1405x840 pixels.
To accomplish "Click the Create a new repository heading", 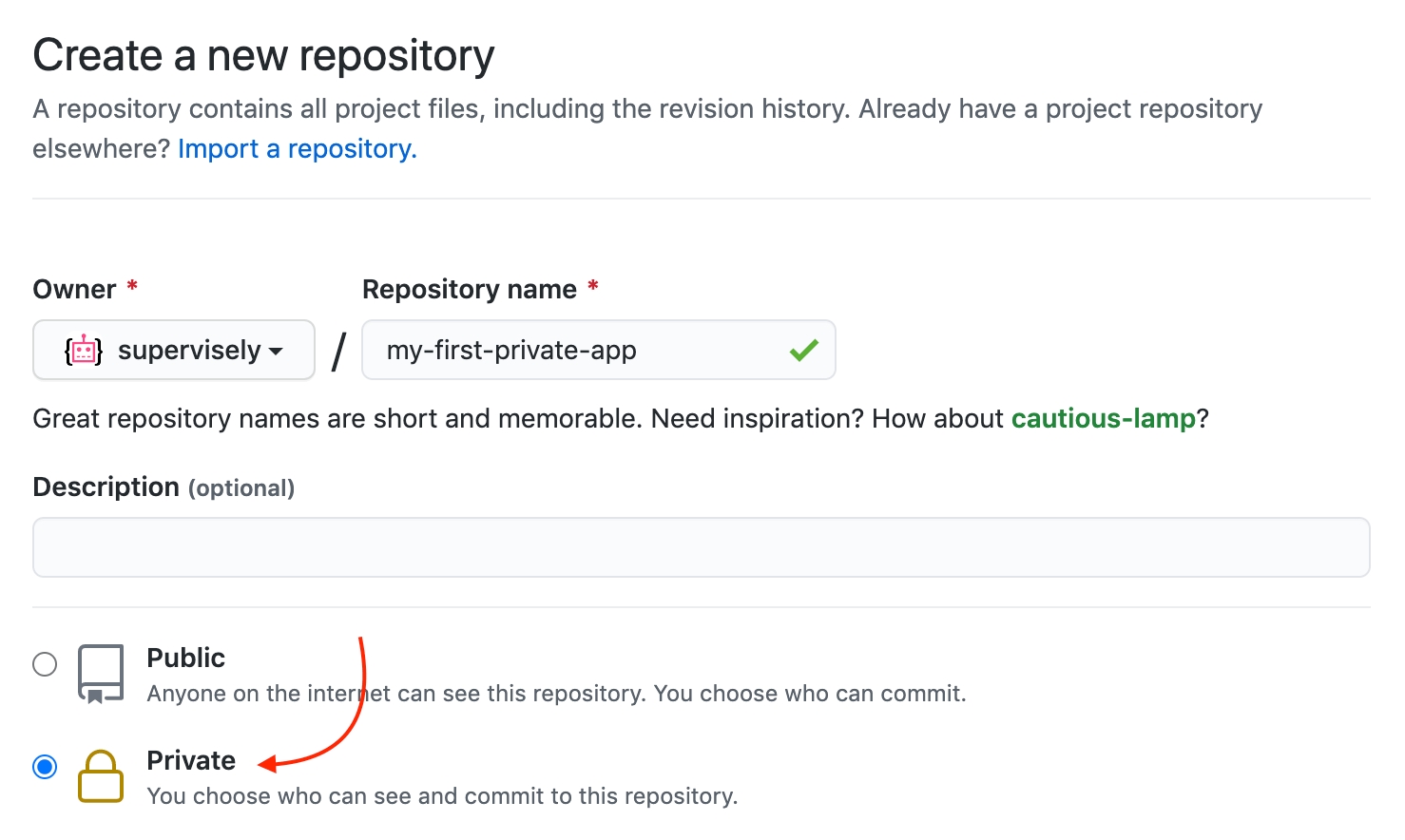I will pos(263,55).
